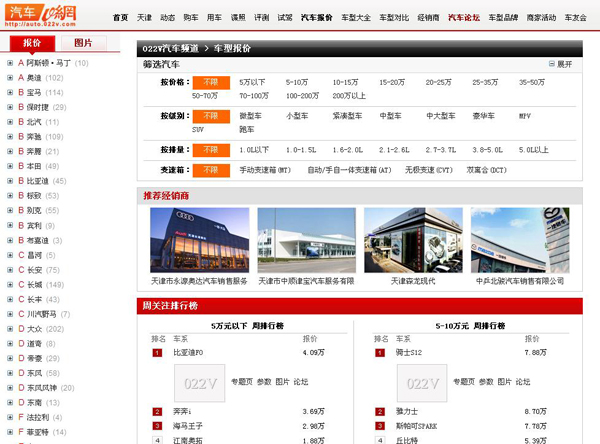Click the 022V placeholder image for 比亚迪F0

pyautogui.click(x=198, y=382)
